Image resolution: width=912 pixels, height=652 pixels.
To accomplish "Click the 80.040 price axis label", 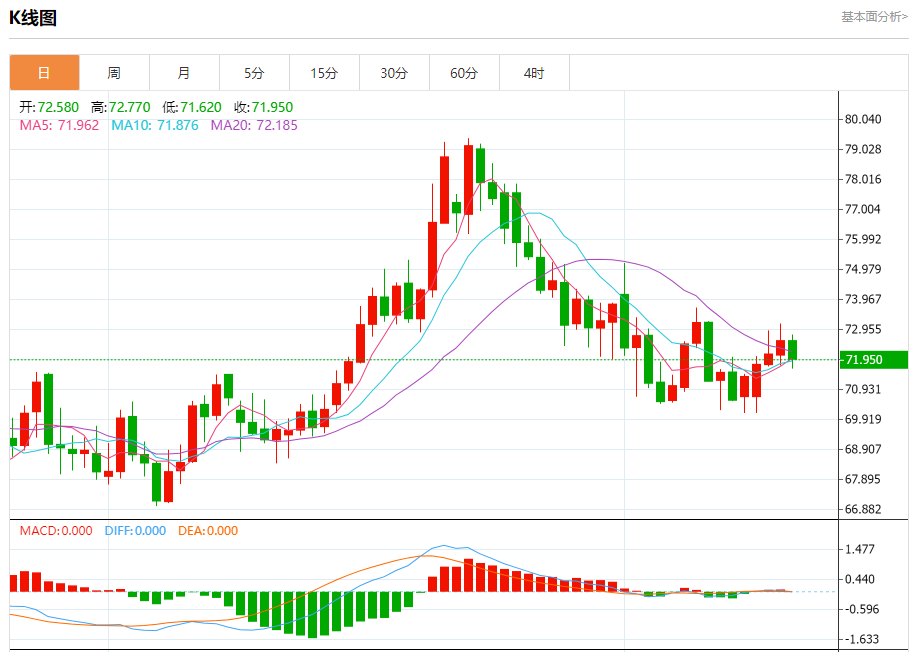I will tap(863, 119).
